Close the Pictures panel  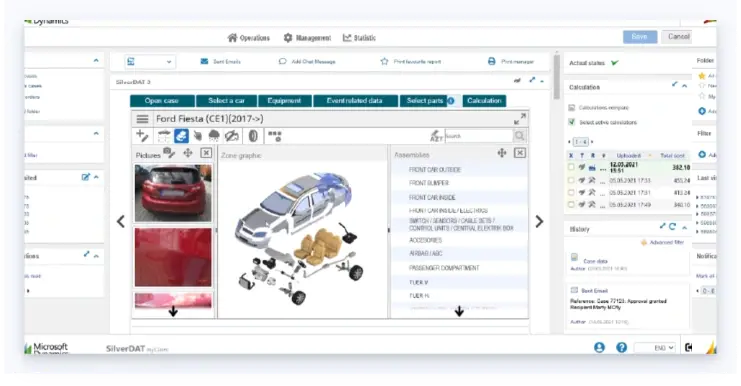click(206, 153)
